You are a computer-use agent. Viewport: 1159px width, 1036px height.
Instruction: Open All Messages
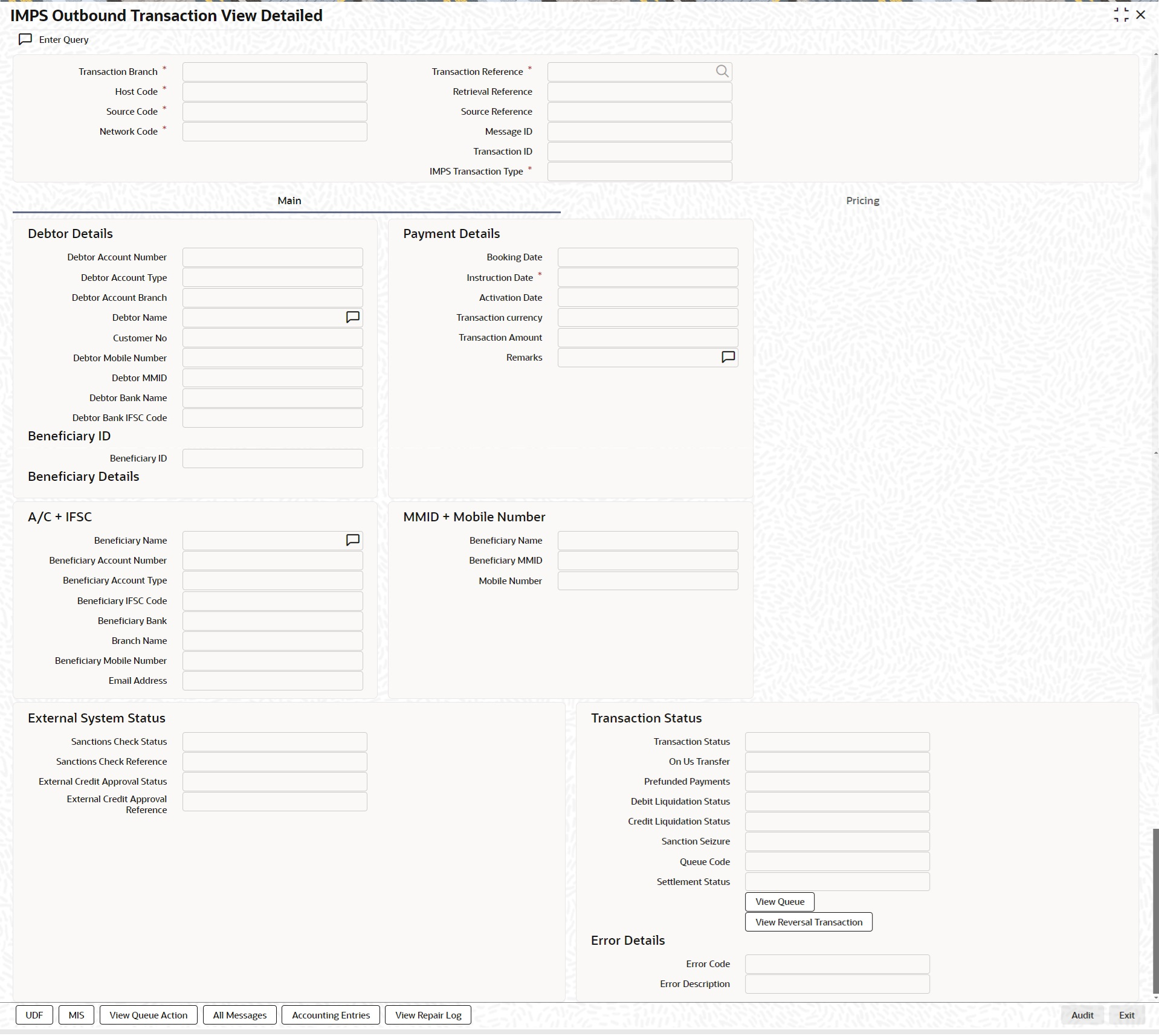click(240, 1015)
